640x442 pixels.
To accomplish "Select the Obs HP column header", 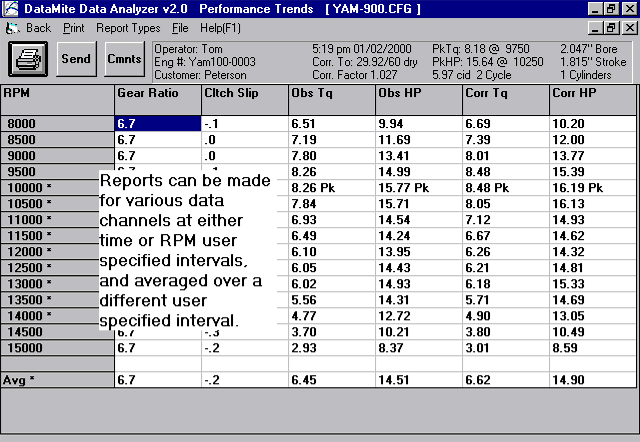I will pyautogui.click(x=419, y=100).
